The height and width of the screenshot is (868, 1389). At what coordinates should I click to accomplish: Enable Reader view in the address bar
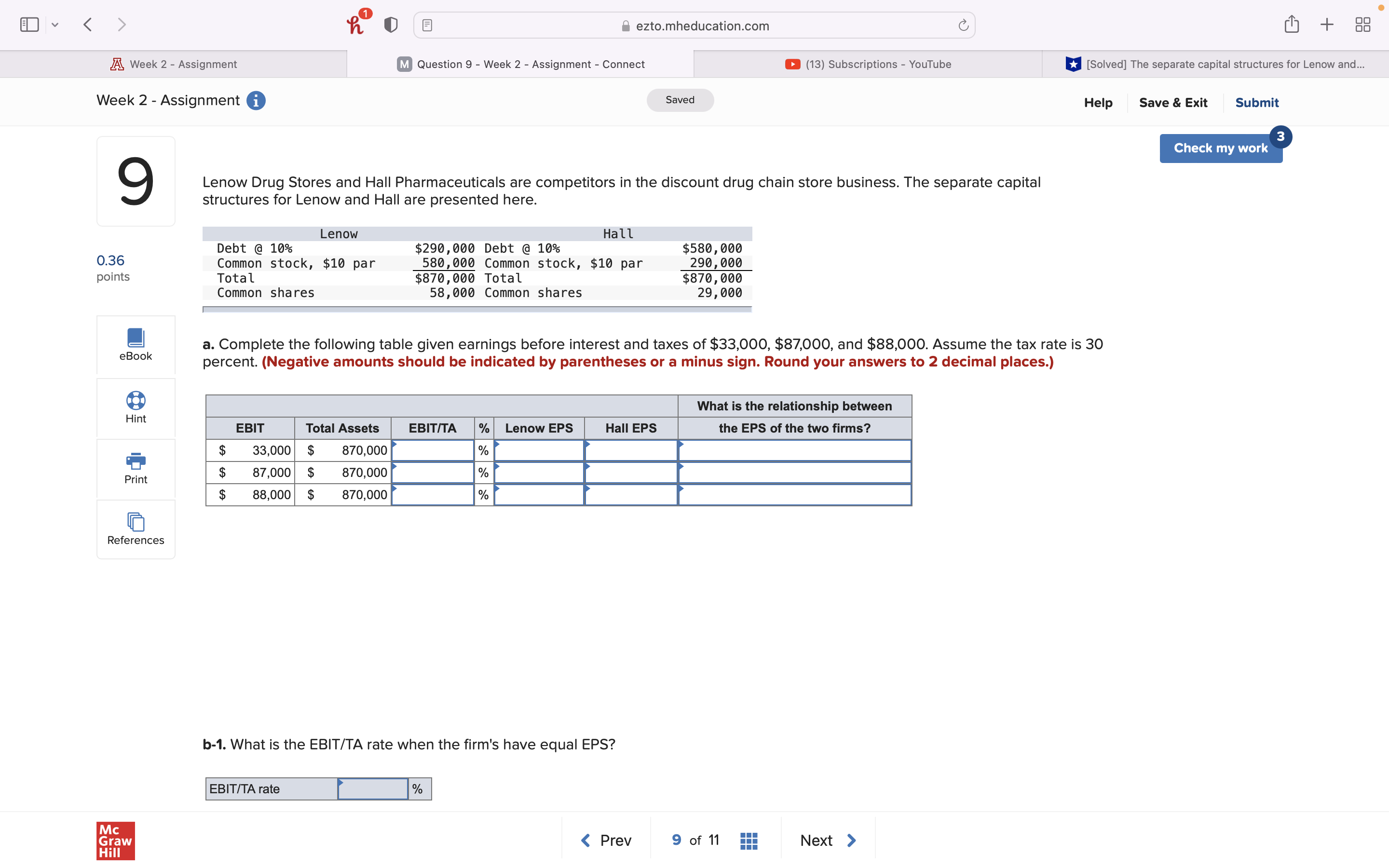point(426,25)
